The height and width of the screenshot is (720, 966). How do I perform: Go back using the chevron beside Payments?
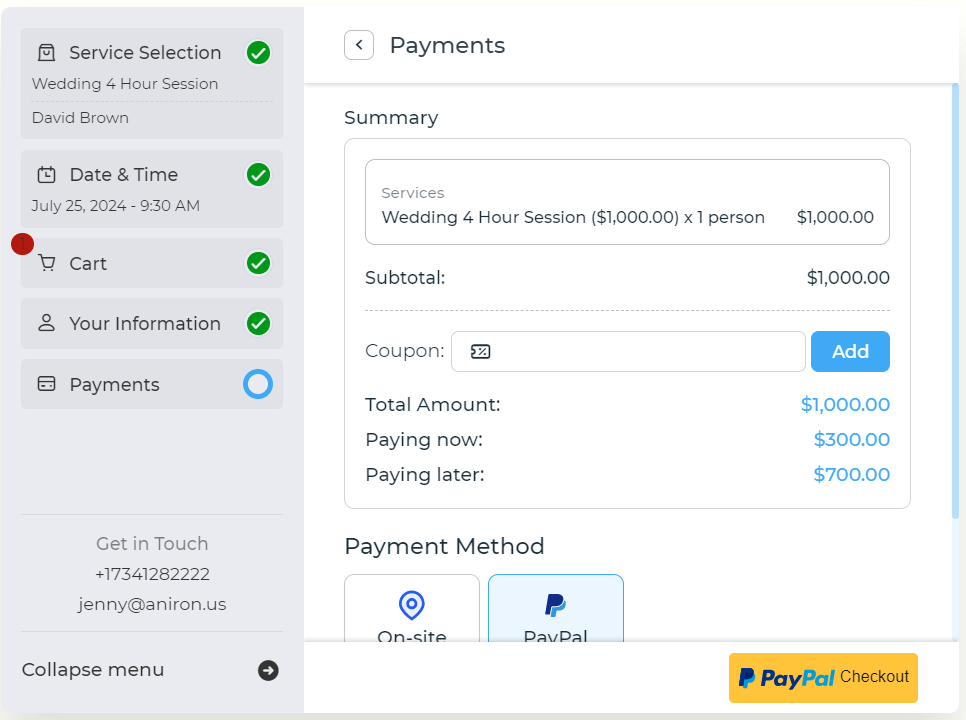(359, 45)
